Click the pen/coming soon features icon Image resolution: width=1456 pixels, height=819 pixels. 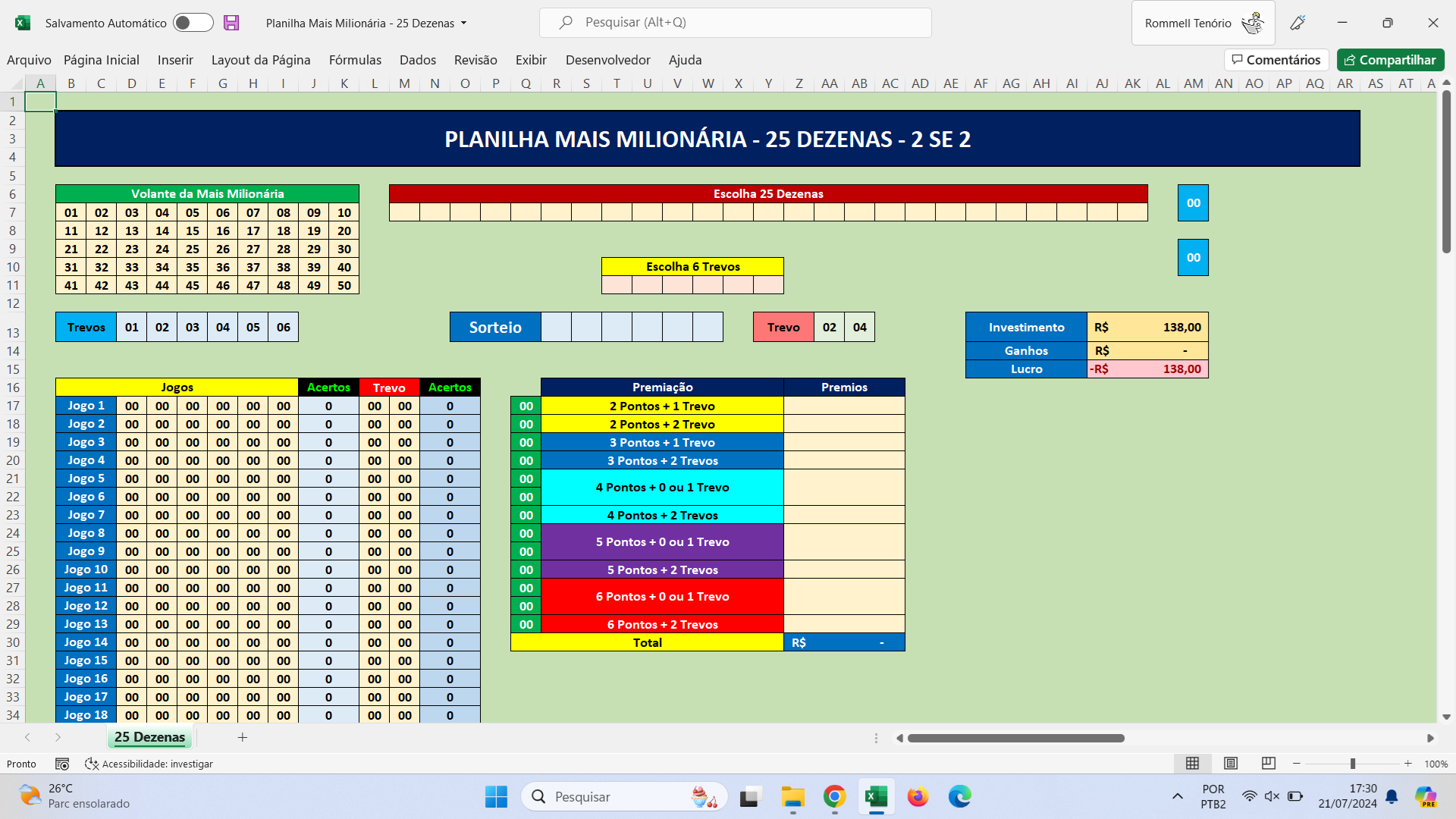[x=1298, y=23]
